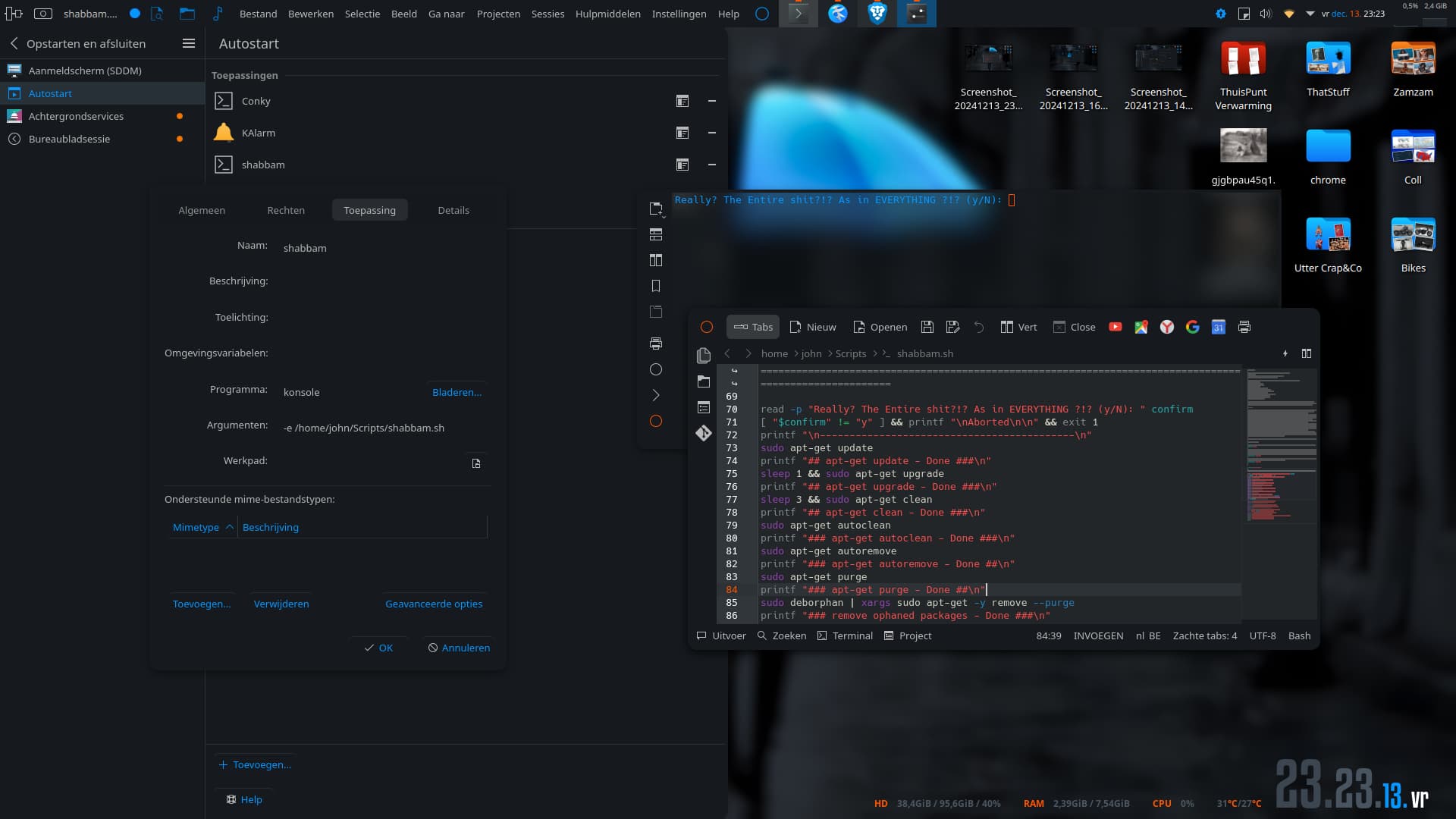Click the Brave browser icon in top panel
This screenshot has width=1456, height=819.
877,13
